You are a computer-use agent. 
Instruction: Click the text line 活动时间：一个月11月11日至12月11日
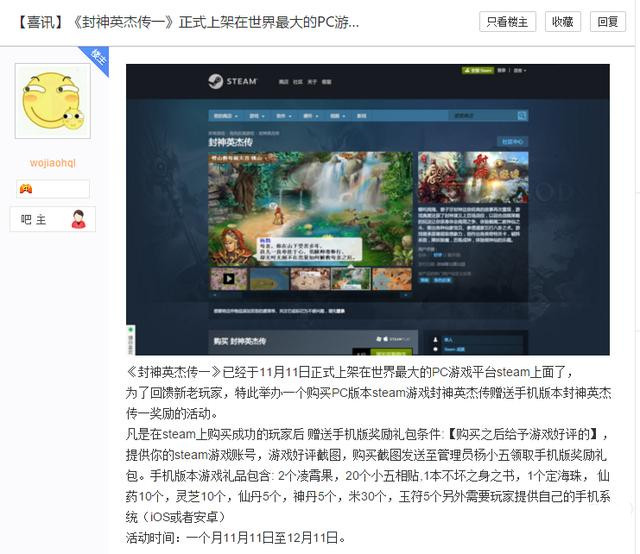(x=236, y=537)
